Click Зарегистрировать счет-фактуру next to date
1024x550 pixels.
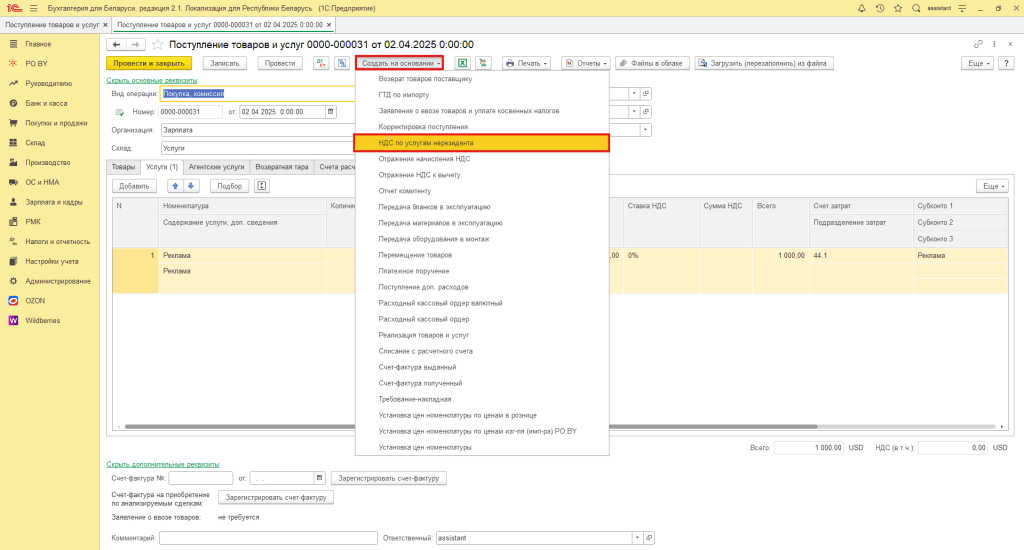pyautogui.click(x=389, y=478)
